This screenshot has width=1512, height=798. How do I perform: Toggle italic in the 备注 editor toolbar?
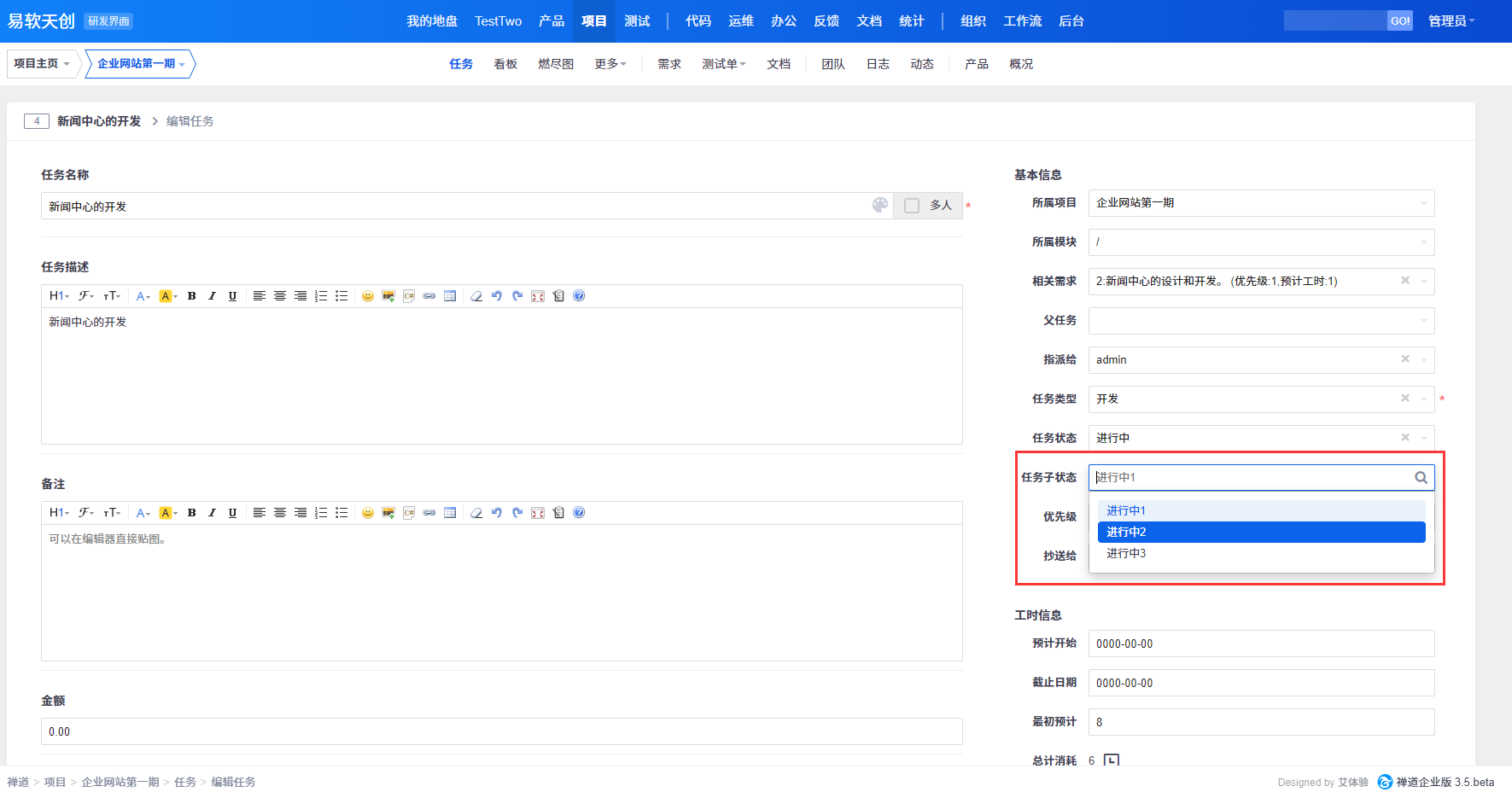213,513
